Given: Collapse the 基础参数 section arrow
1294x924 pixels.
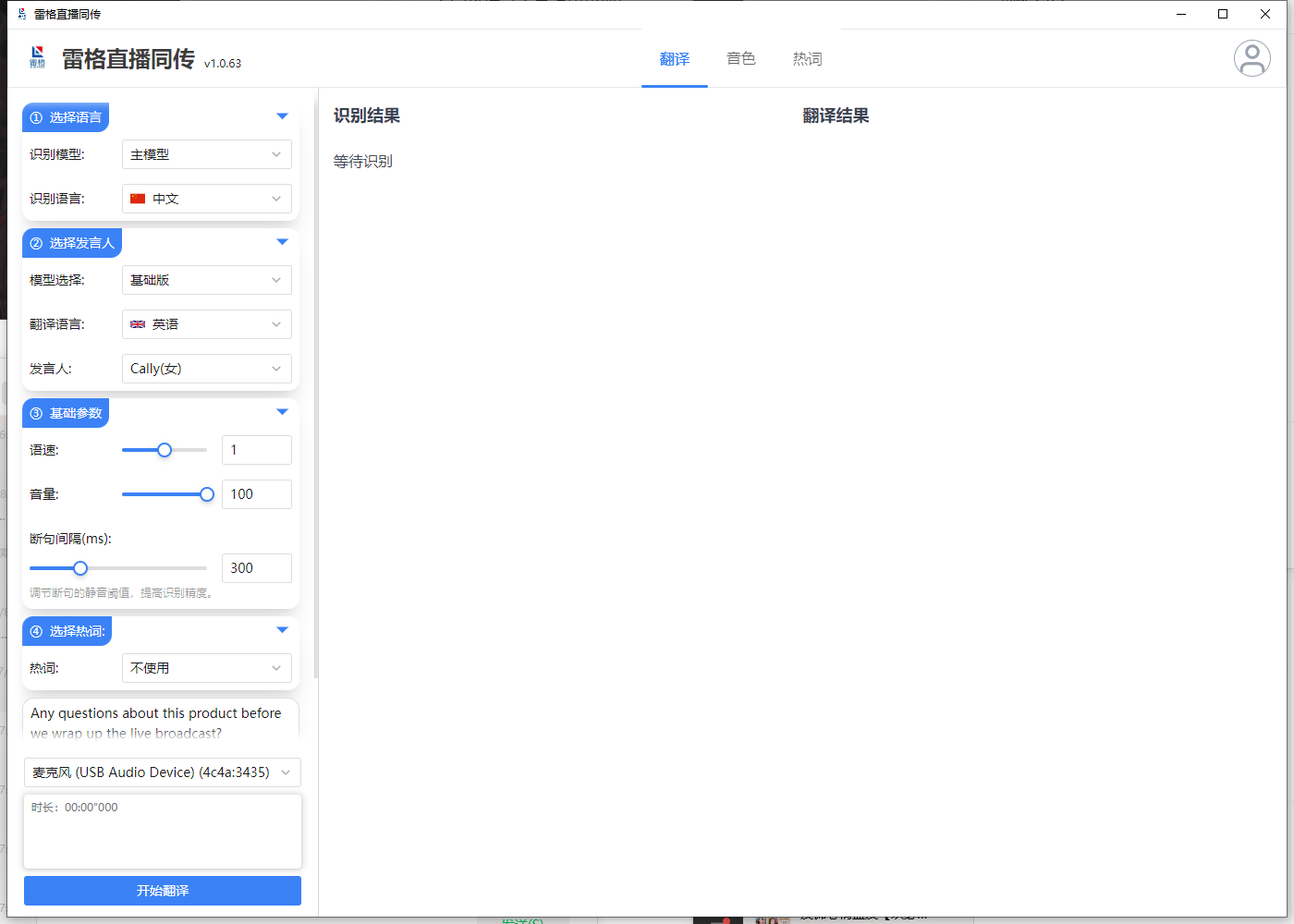Looking at the screenshot, I should tap(282, 412).
